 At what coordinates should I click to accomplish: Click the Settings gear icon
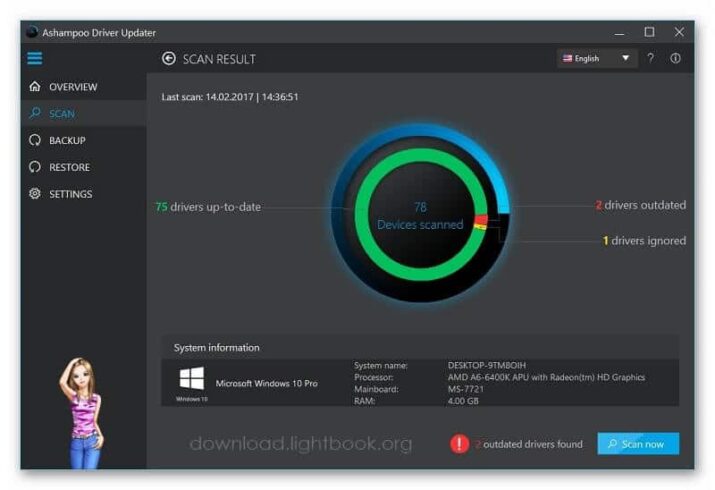click(35, 194)
